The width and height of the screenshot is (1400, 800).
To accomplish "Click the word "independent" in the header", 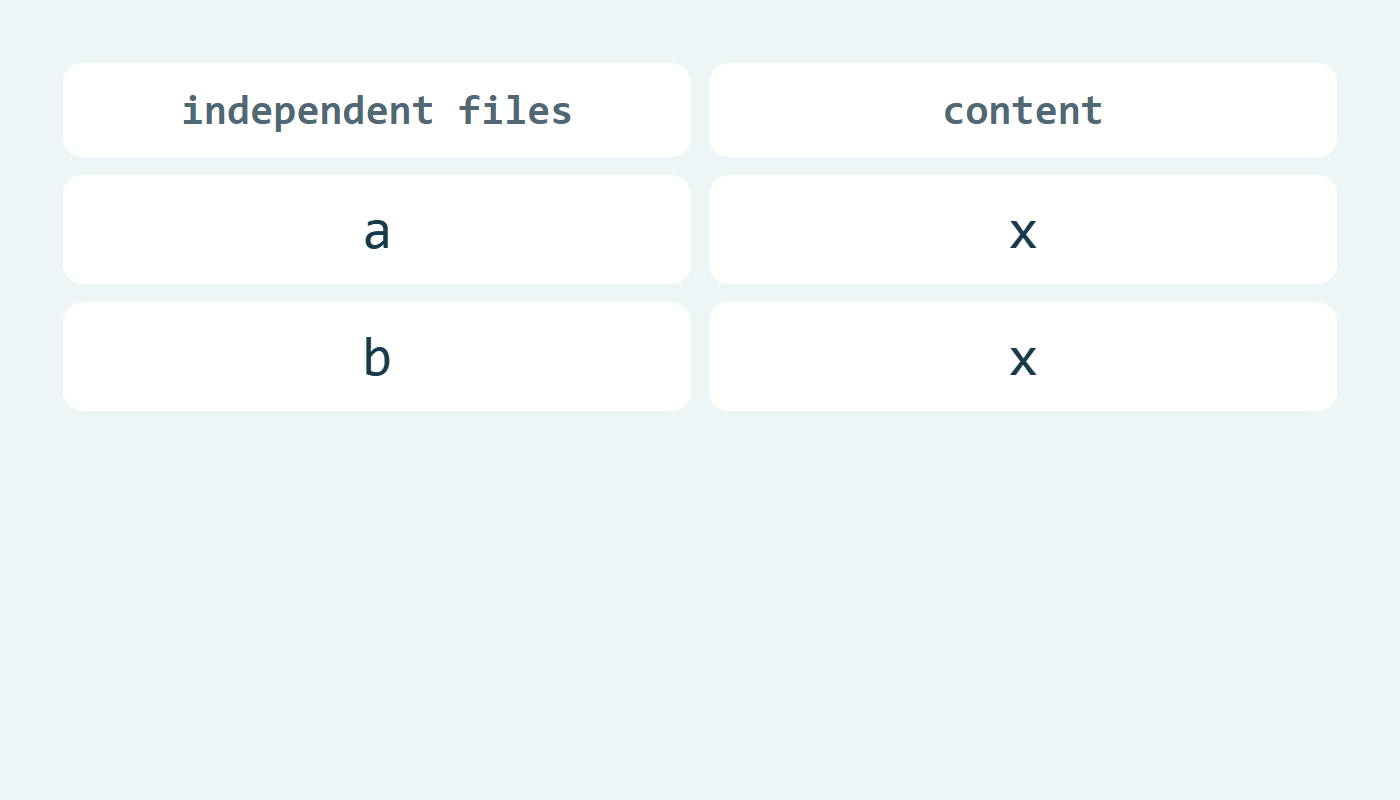I will [308, 111].
